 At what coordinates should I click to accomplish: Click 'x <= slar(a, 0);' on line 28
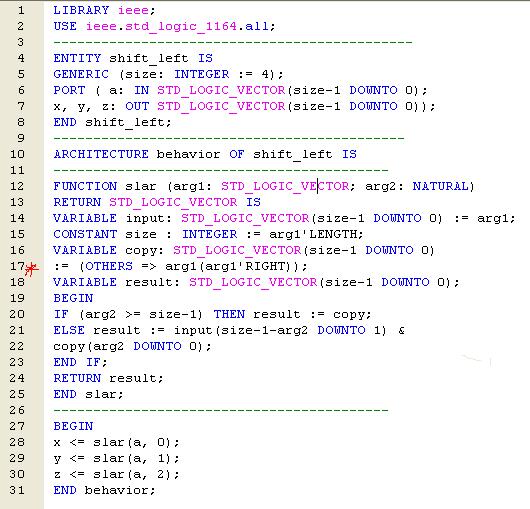(x=116, y=442)
